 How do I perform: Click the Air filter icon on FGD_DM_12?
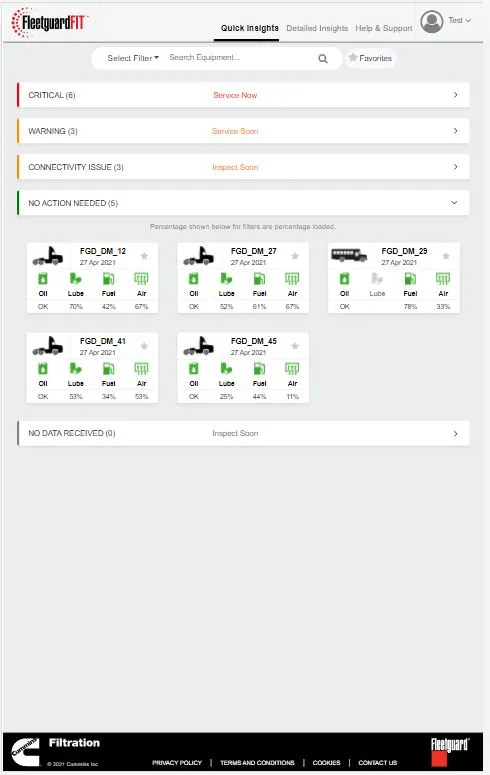point(141,279)
